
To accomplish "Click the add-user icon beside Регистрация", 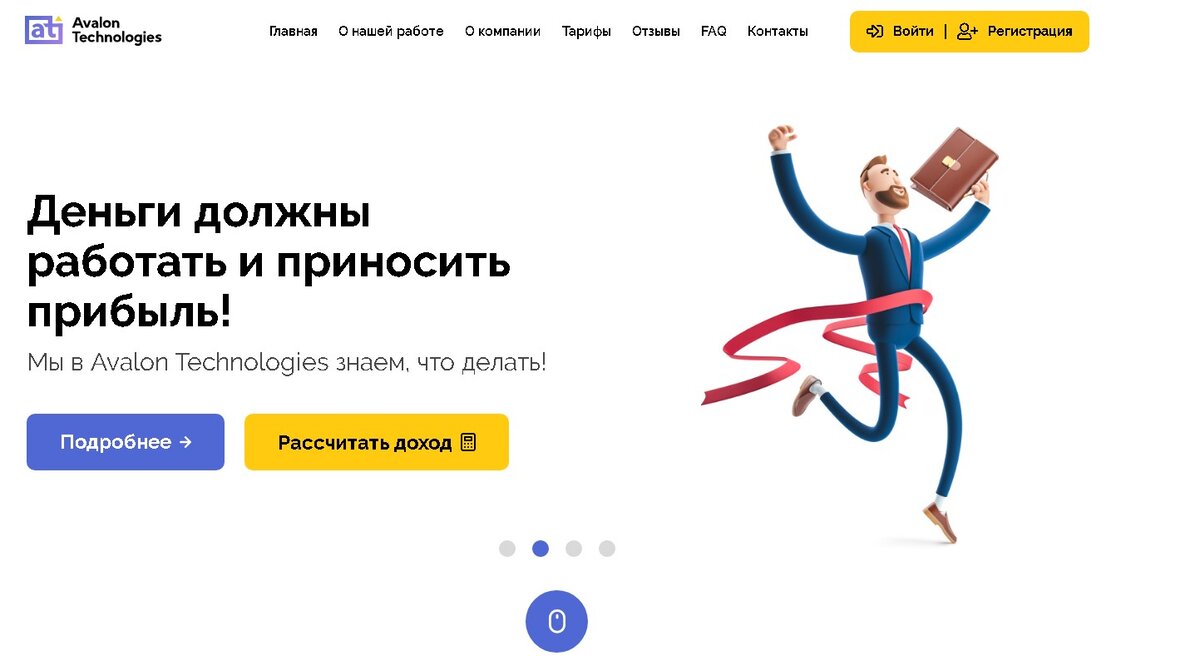I will [967, 31].
